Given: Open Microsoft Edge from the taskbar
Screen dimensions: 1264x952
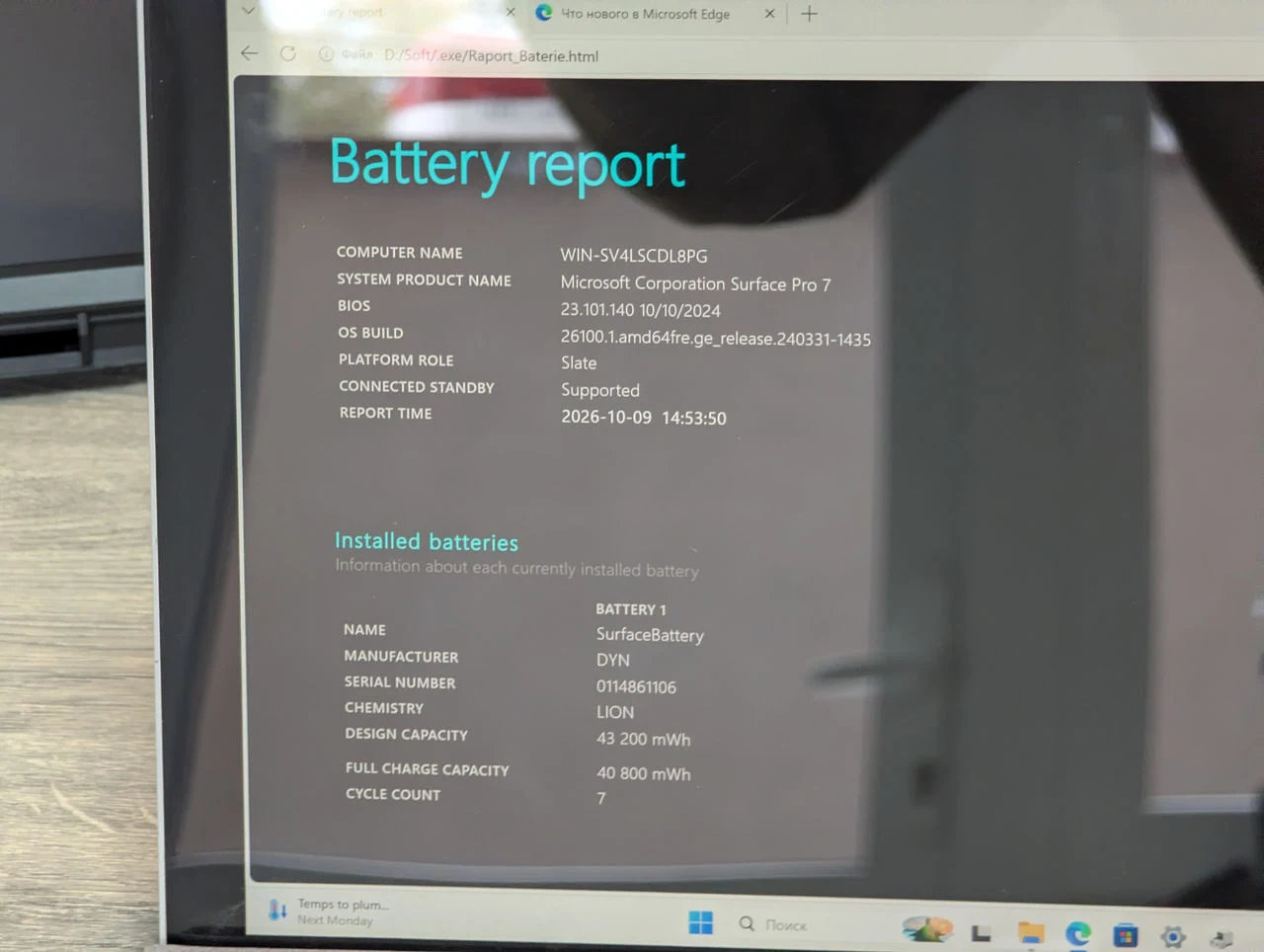Looking at the screenshot, I should (1078, 933).
